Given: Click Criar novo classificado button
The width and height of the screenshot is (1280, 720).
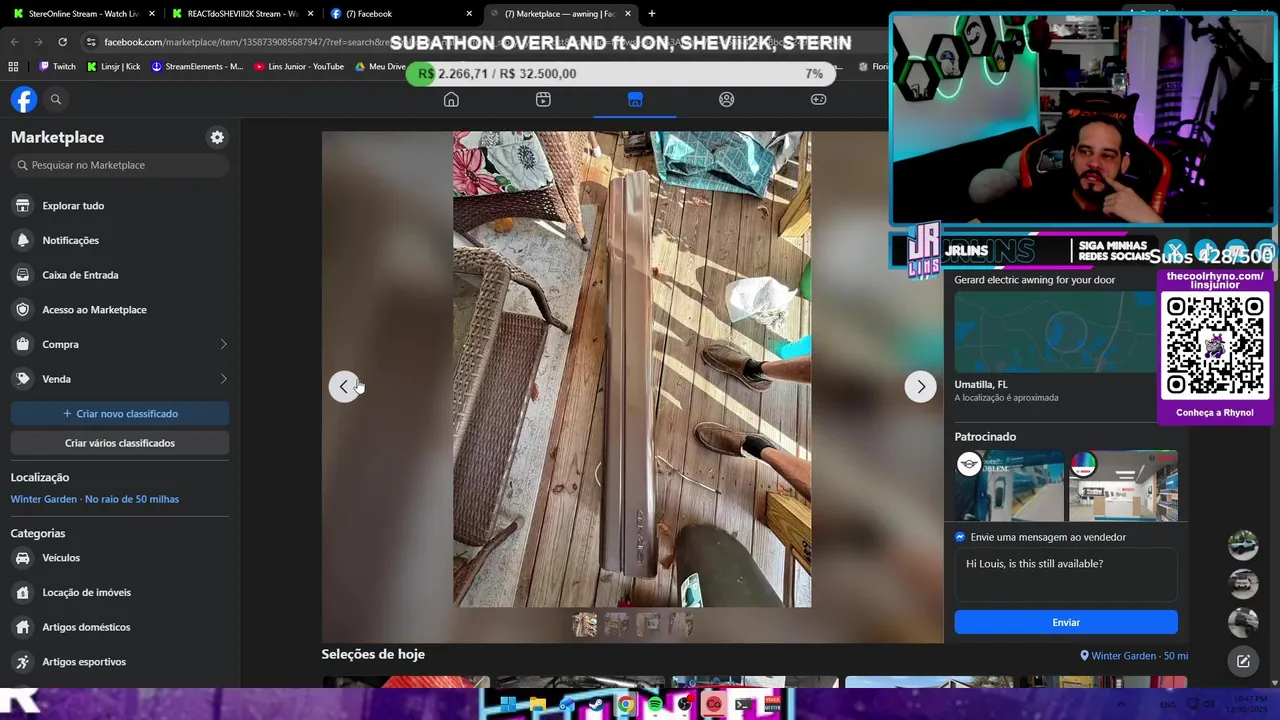Looking at the screenshot, I should [120, 413].
